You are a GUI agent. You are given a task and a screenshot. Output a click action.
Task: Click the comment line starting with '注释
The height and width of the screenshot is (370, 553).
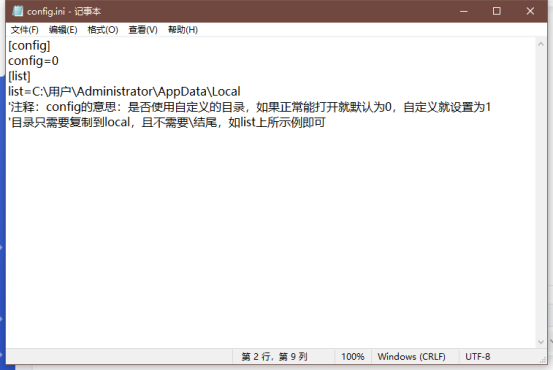click(x=249, y=107)
